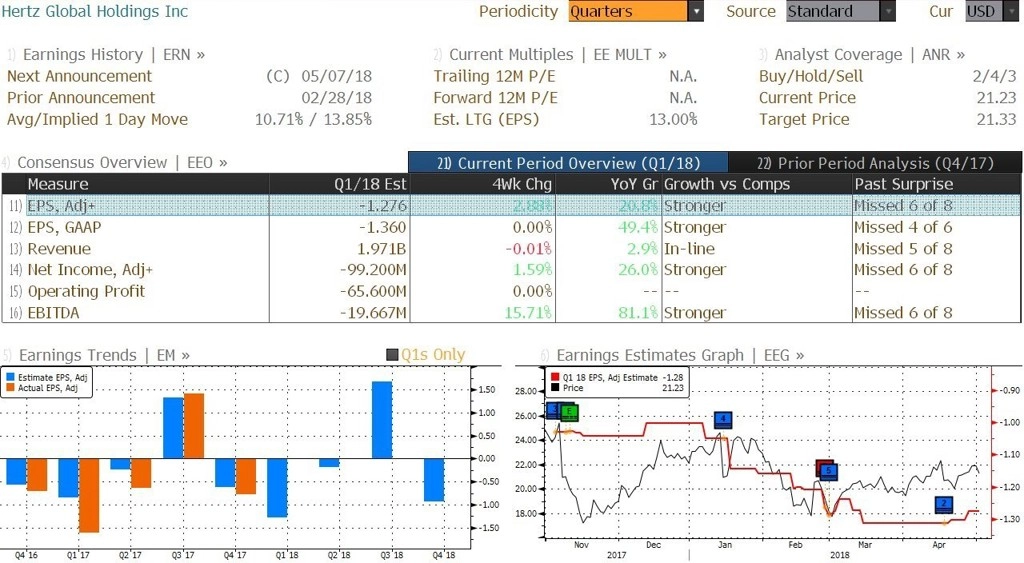The width and height of the screenshot is (1024, 563).
Task: Click the event marker numbered 4 on estimates graph
Action: (723, 419)
